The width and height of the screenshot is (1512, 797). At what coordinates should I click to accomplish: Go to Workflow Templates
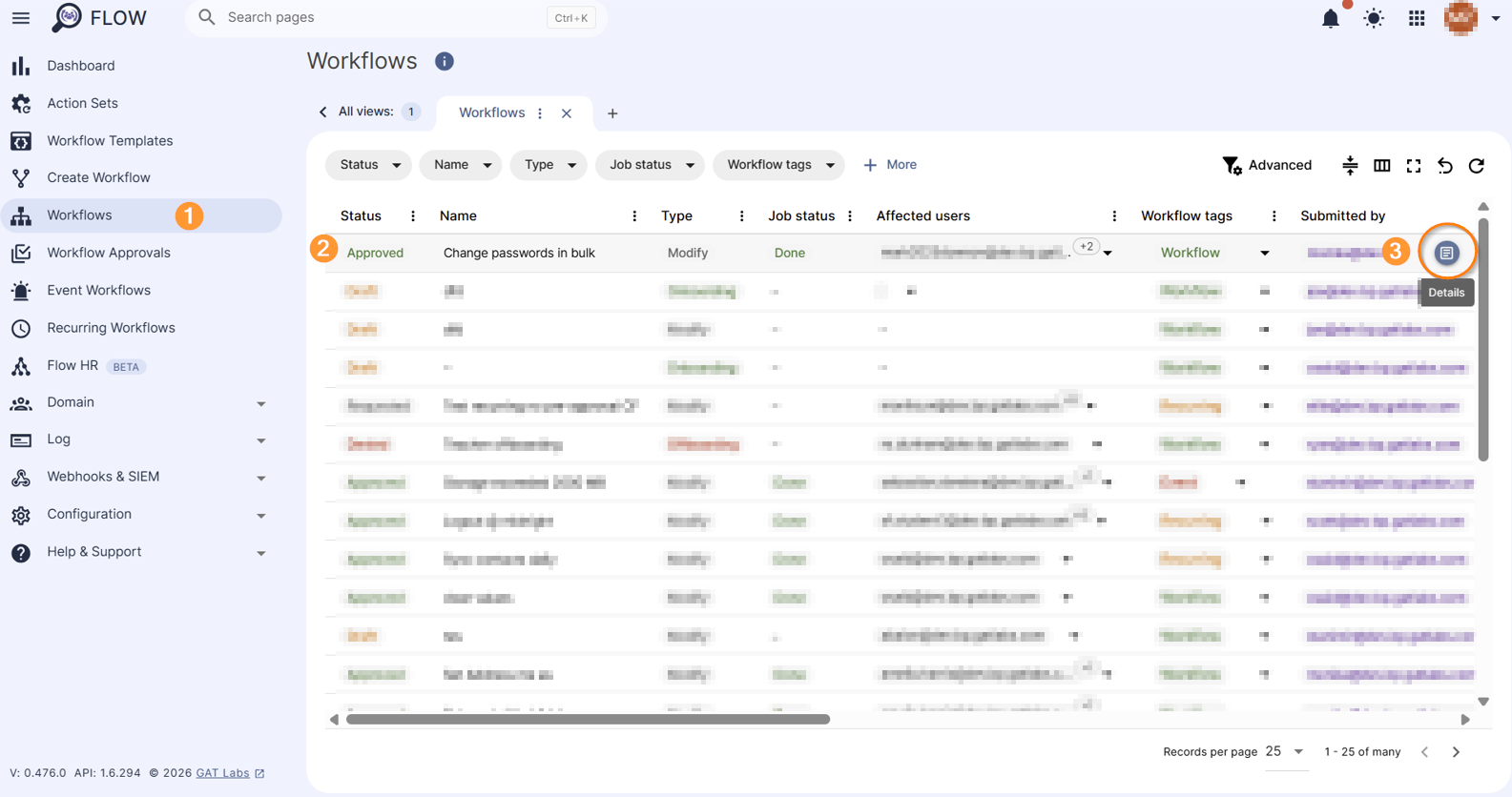click(141, 140)
